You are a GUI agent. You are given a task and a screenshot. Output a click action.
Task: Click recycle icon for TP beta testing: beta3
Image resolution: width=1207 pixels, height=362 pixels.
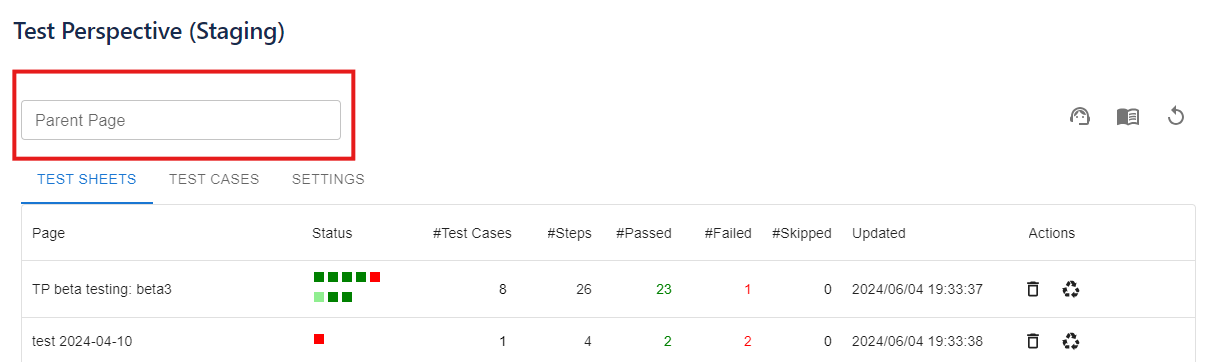point(1071,289)
